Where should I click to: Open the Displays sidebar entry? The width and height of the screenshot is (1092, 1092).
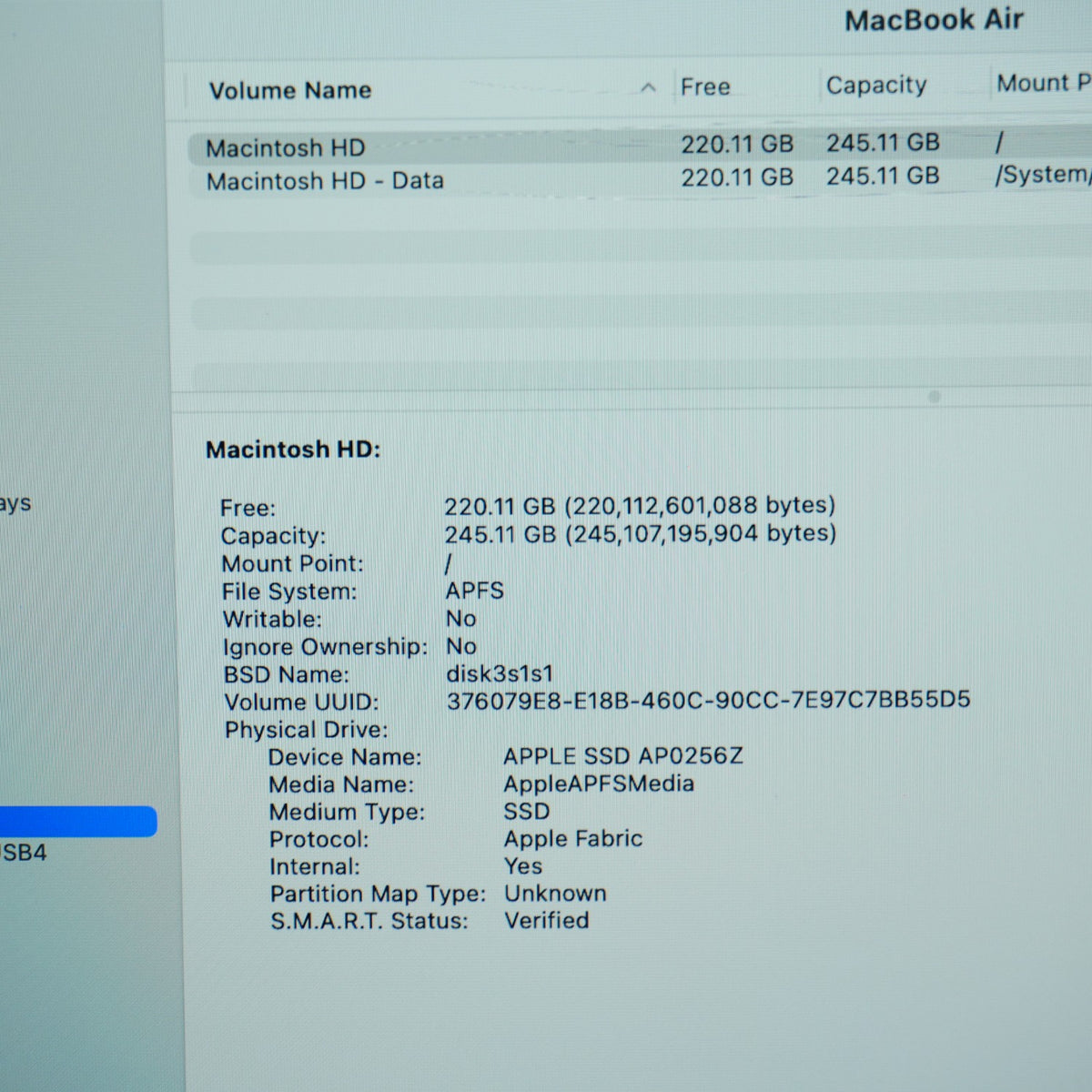pyautogui.click(x=15, y=504)
